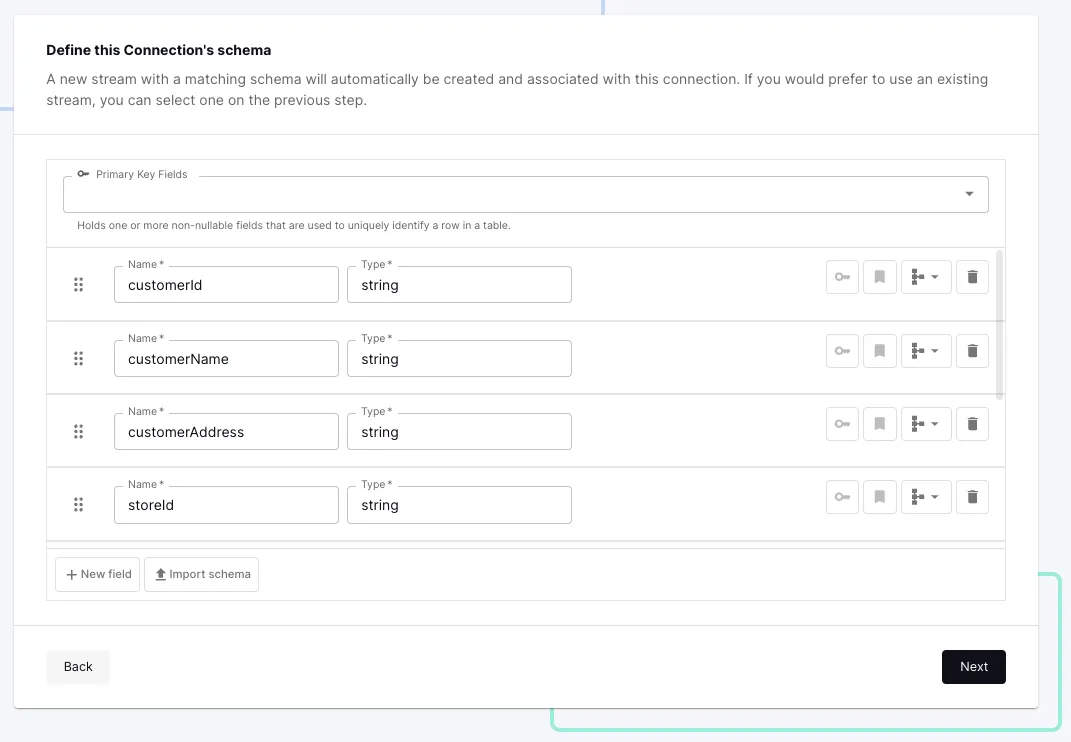Set customerName as primary key
The height and width of the screenshot is (742, 1071).
coord(842,351)
